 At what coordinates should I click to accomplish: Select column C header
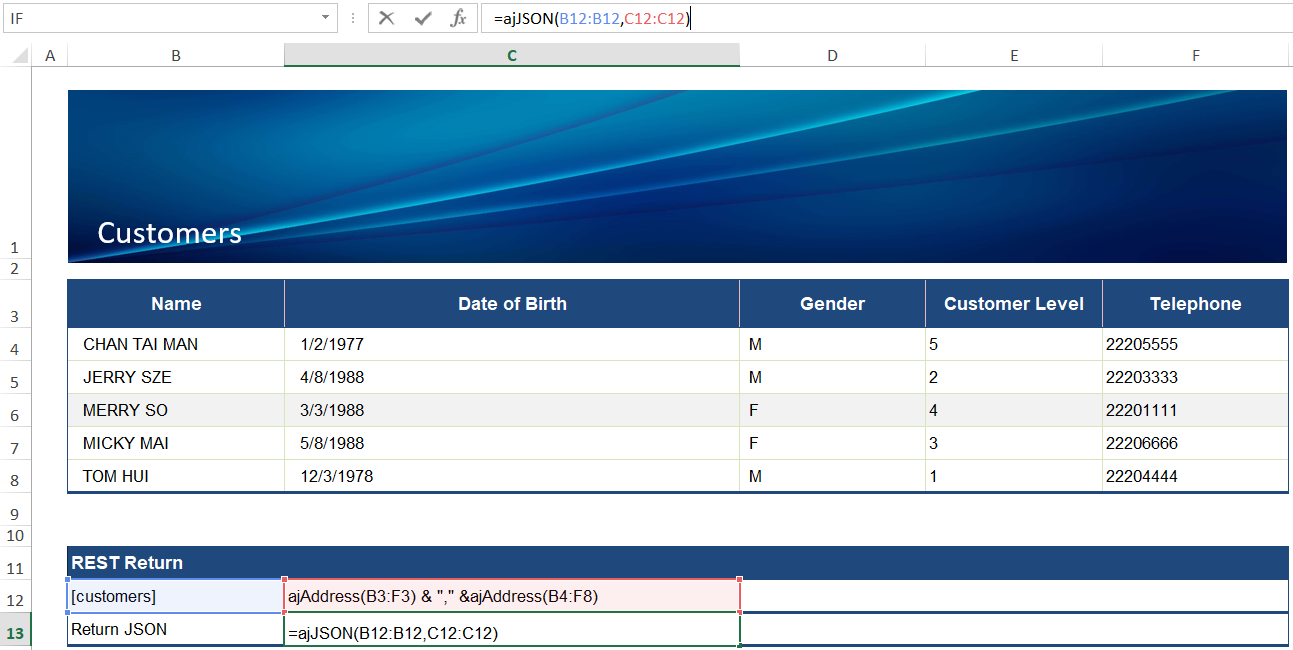(x=511, y=56)
